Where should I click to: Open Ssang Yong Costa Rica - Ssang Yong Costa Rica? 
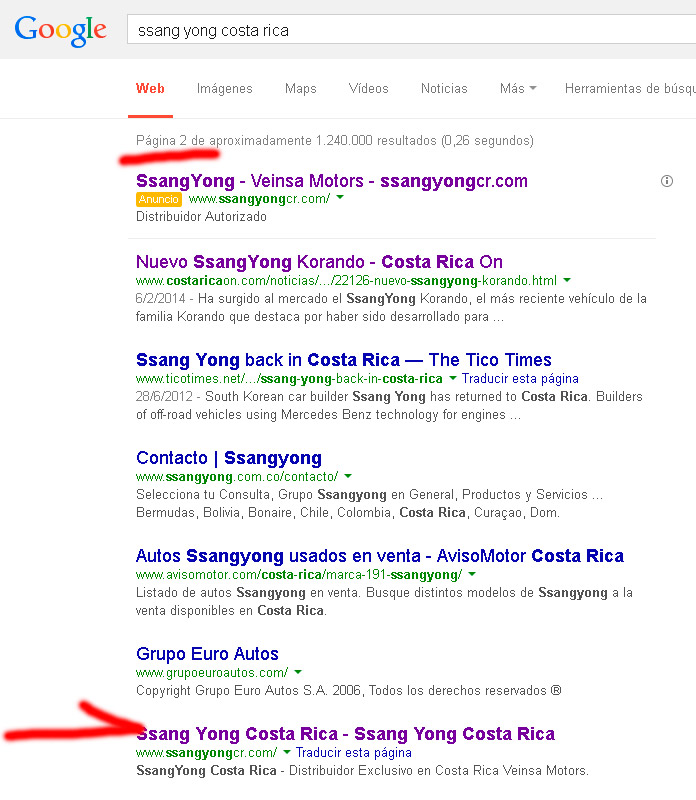[345, 734]
